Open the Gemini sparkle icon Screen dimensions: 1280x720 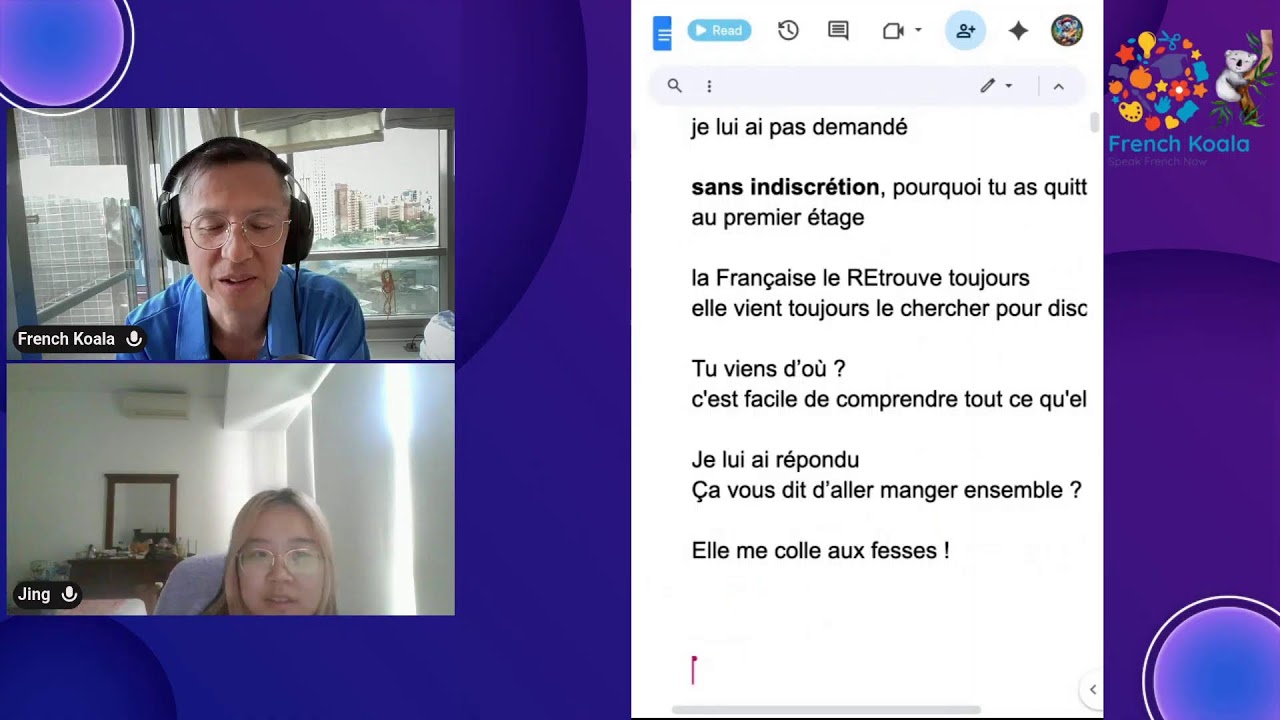1018,31
